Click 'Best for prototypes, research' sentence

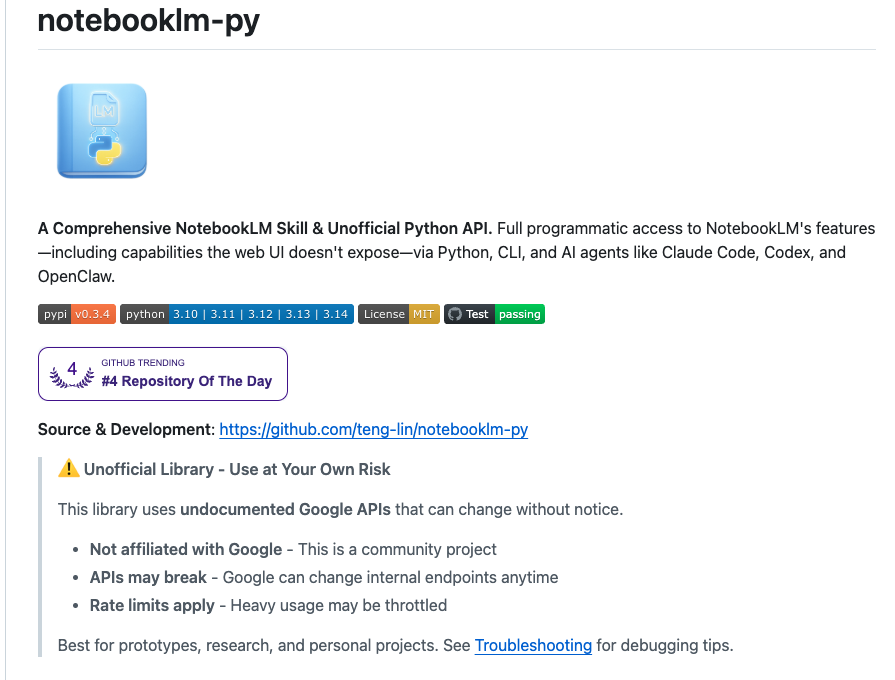[x=396, y=645]
